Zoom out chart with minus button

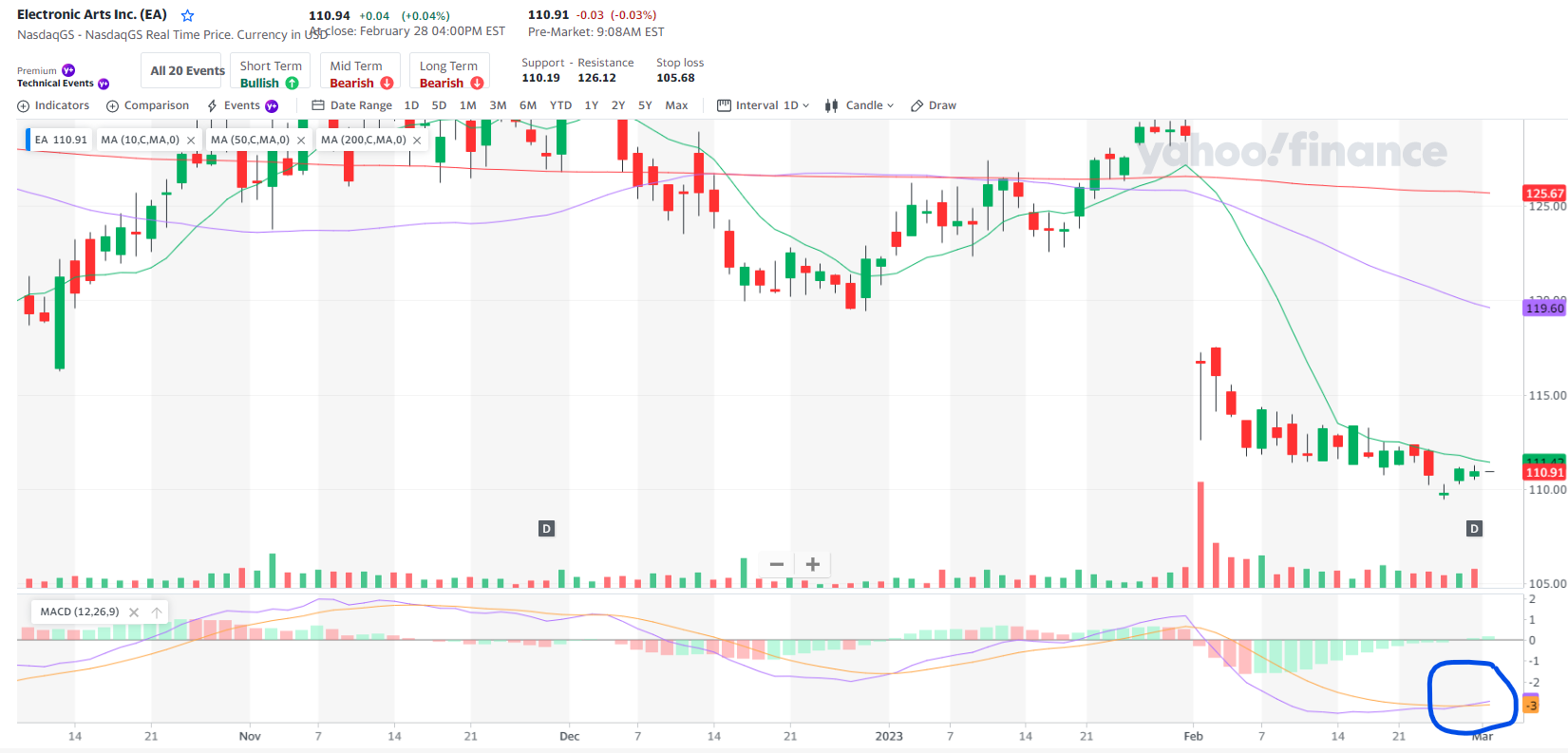(777, 564)
